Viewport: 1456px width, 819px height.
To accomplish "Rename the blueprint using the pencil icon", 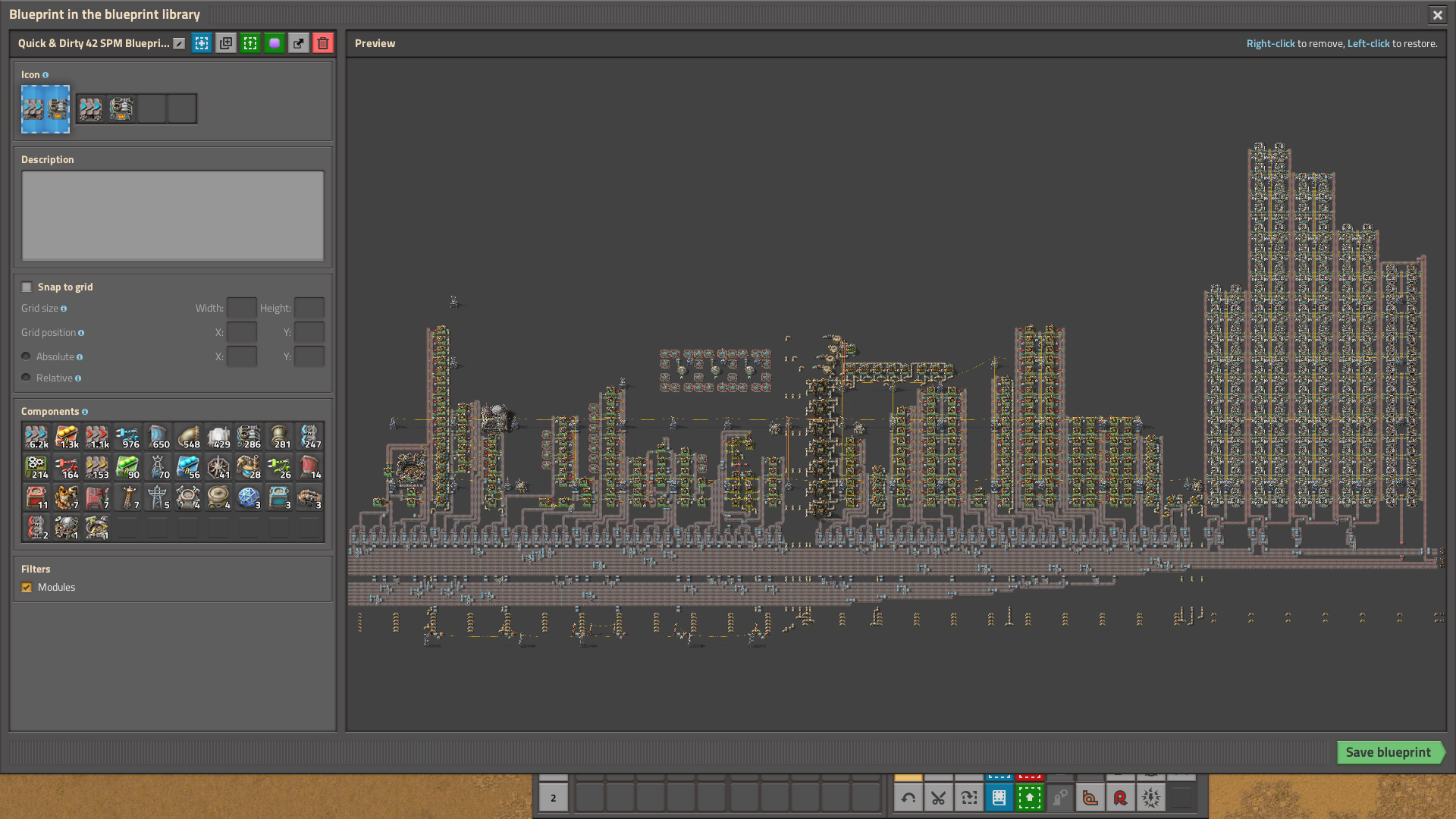I will point(177,43).
